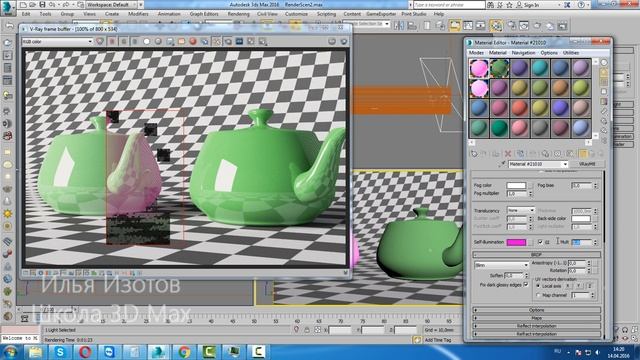Screen dimensions: 640x360
Task: Click the Z axis button
Action: point(589,286)
